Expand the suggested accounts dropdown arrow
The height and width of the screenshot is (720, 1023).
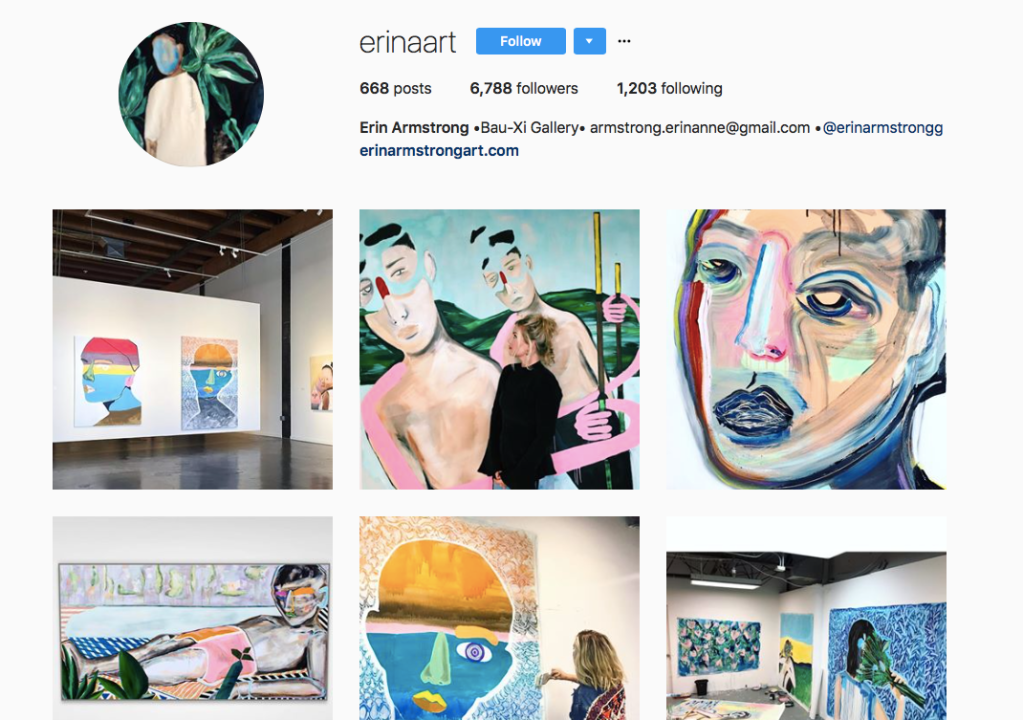(590, 41)
